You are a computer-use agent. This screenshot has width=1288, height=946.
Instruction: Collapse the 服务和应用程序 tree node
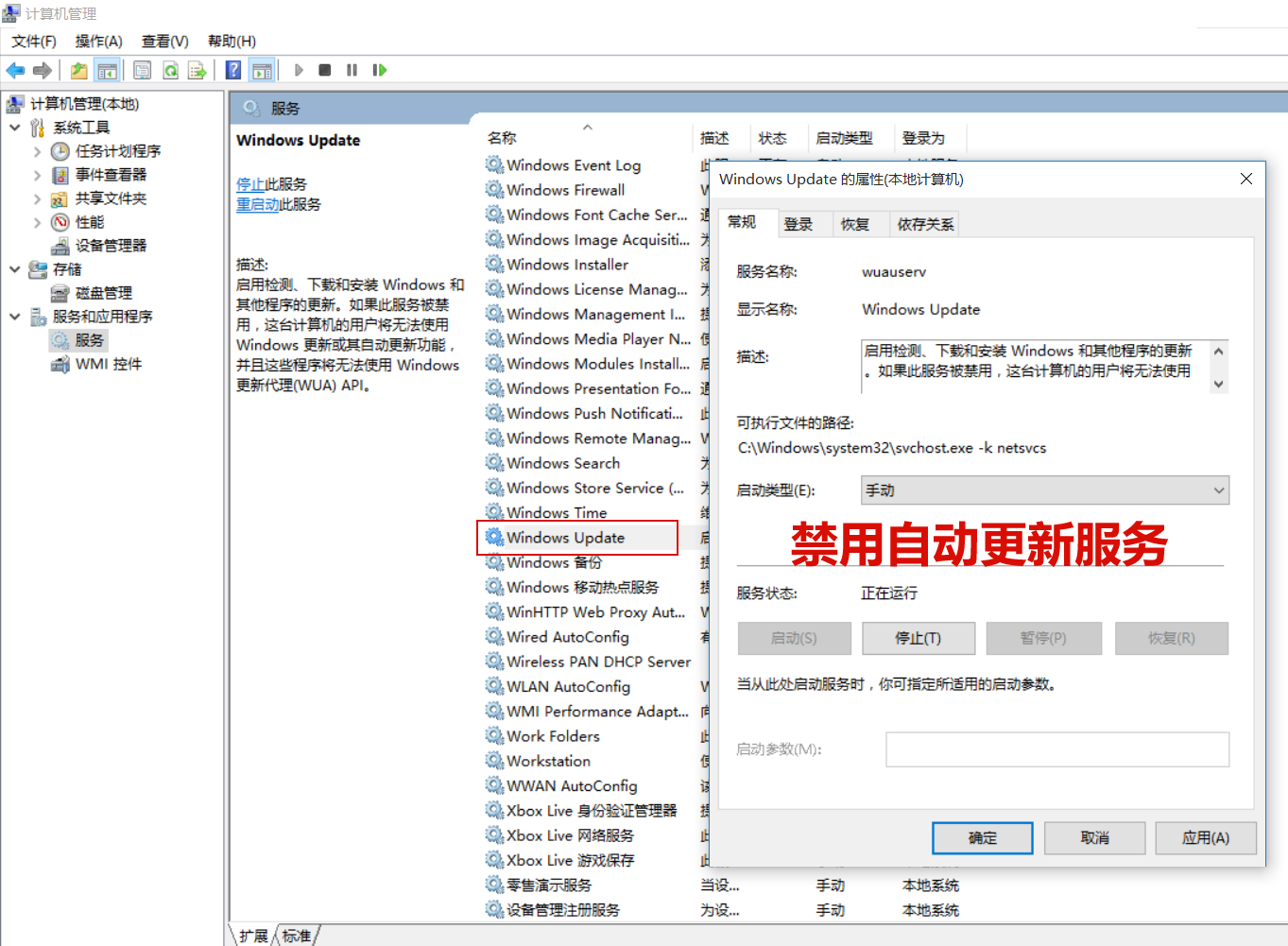[14, 317]
